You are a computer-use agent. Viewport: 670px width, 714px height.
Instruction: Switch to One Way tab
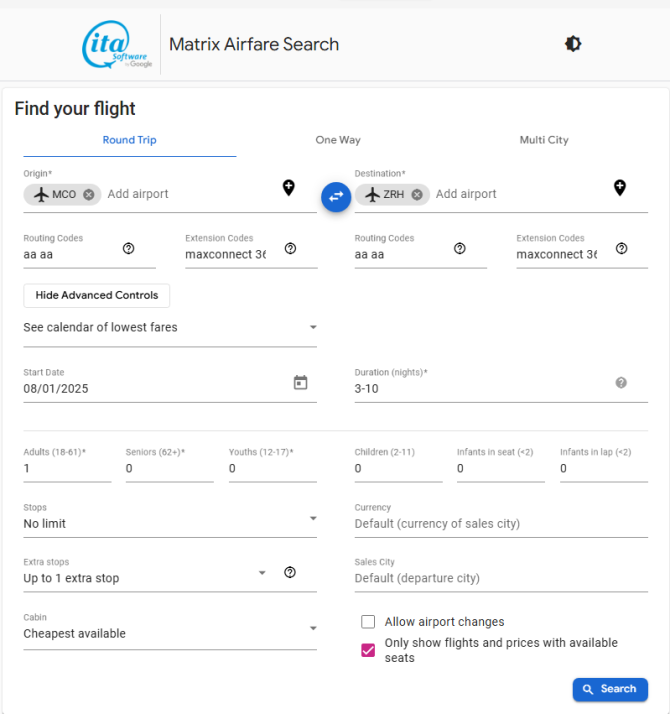click(338, 140)
